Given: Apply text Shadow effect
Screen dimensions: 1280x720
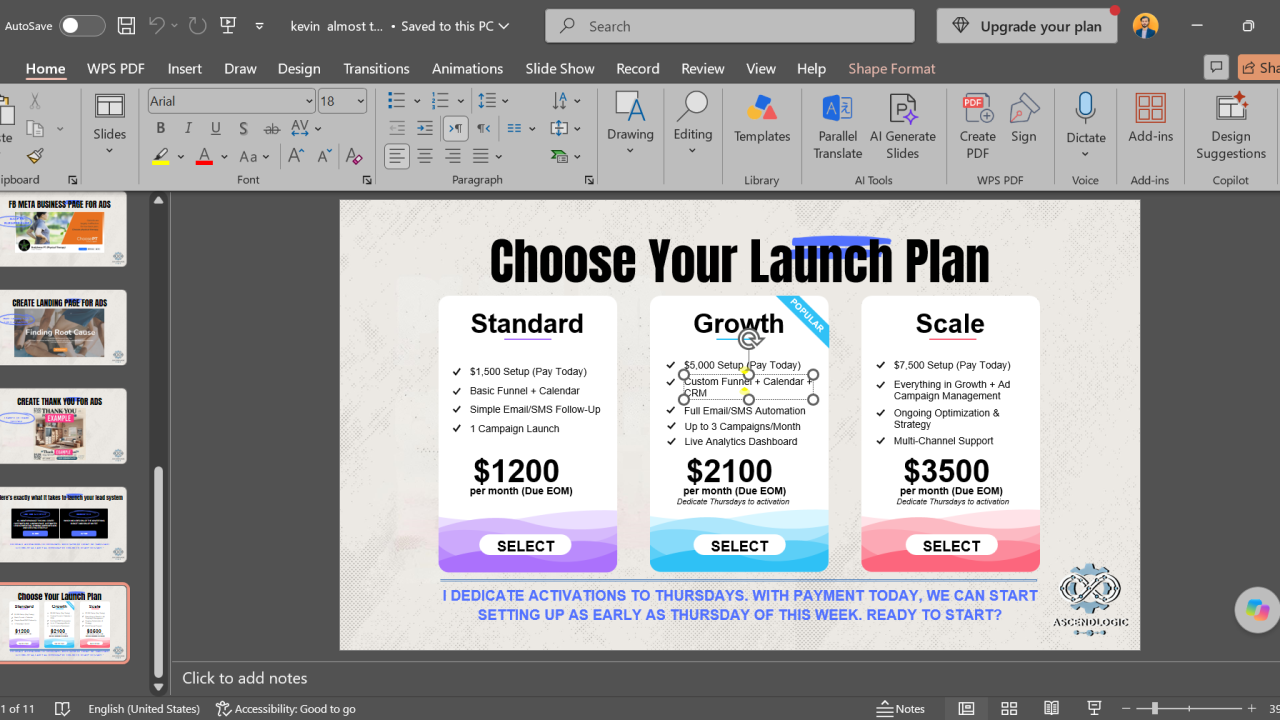Looking at the screenshot, I should tap(244, 128).
